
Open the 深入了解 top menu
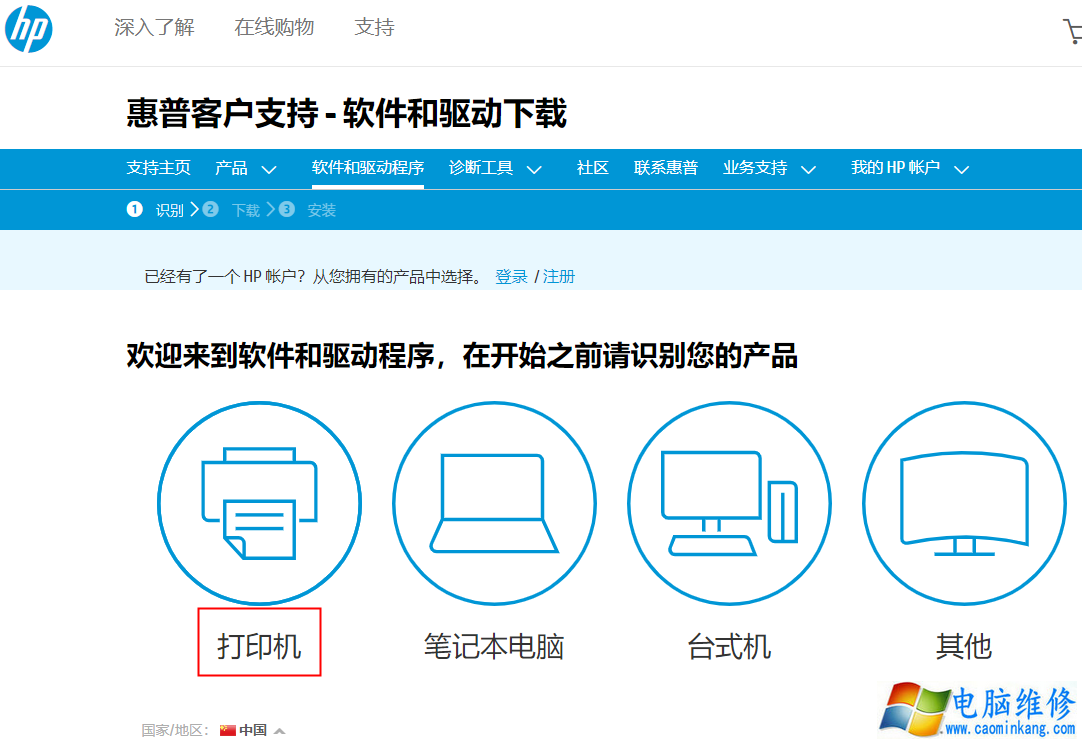tap(154, 28)
